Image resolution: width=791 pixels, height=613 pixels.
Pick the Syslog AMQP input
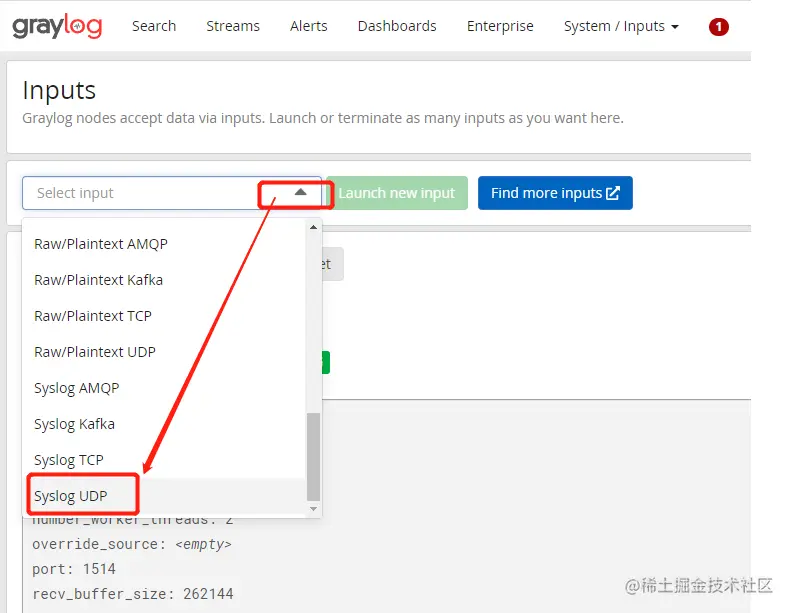[164, 388]
